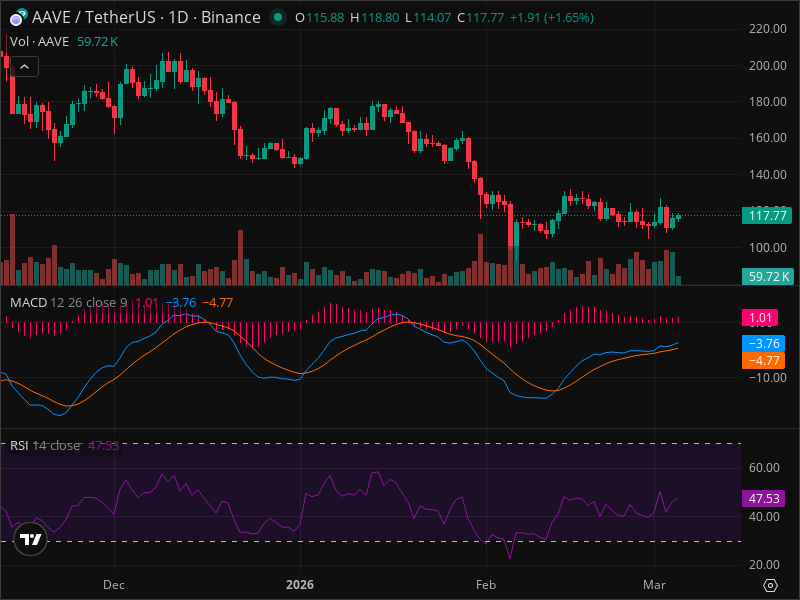Click the 160.00 price scale label
Viewport: 800px width, 600px height.
(767, 138)
